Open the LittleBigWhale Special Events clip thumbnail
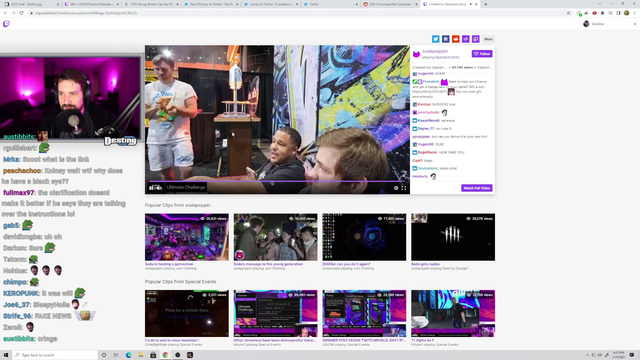Screen dimensions: 640x360 (187, 313)
